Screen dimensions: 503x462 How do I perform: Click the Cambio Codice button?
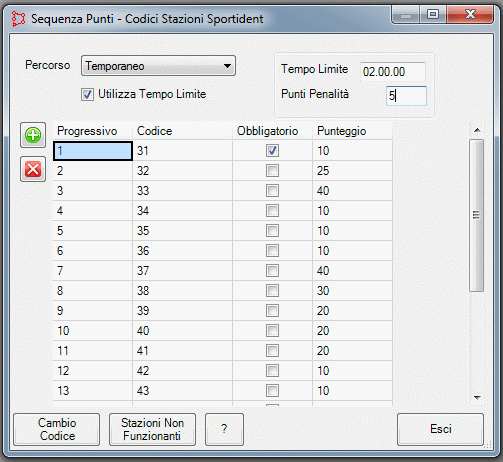pyautogui.click(x=57, y=429)
